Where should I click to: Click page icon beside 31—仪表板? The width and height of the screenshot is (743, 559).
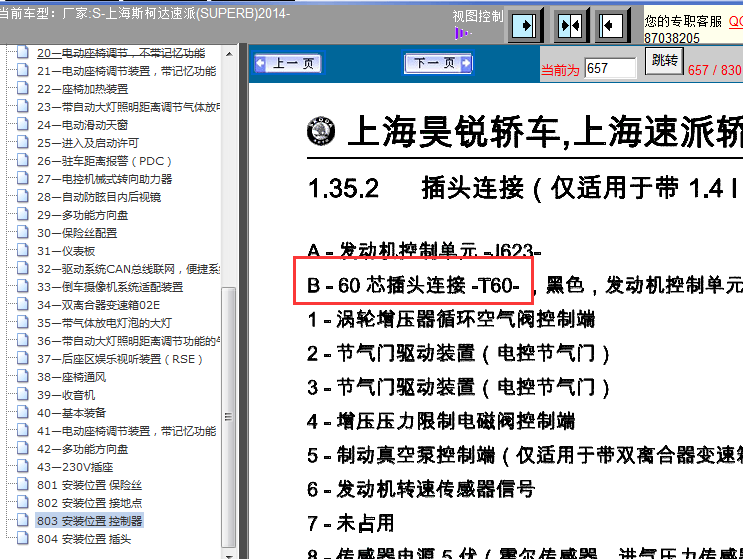(x=22, y=250)
